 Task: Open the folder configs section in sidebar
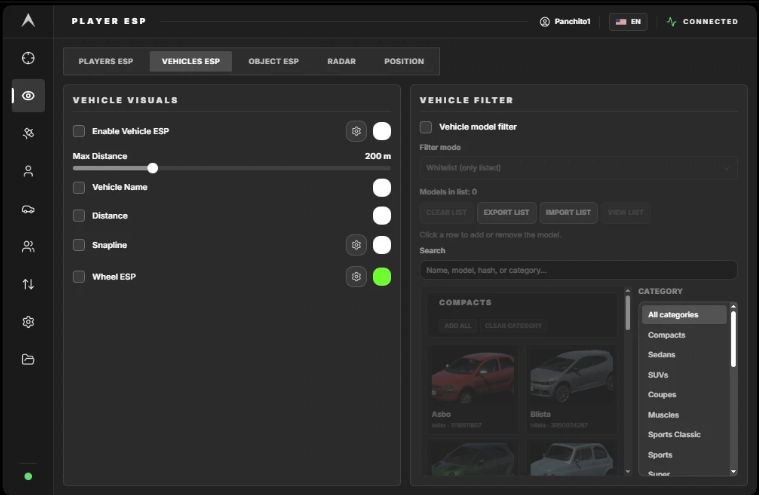tap(28, 360)
